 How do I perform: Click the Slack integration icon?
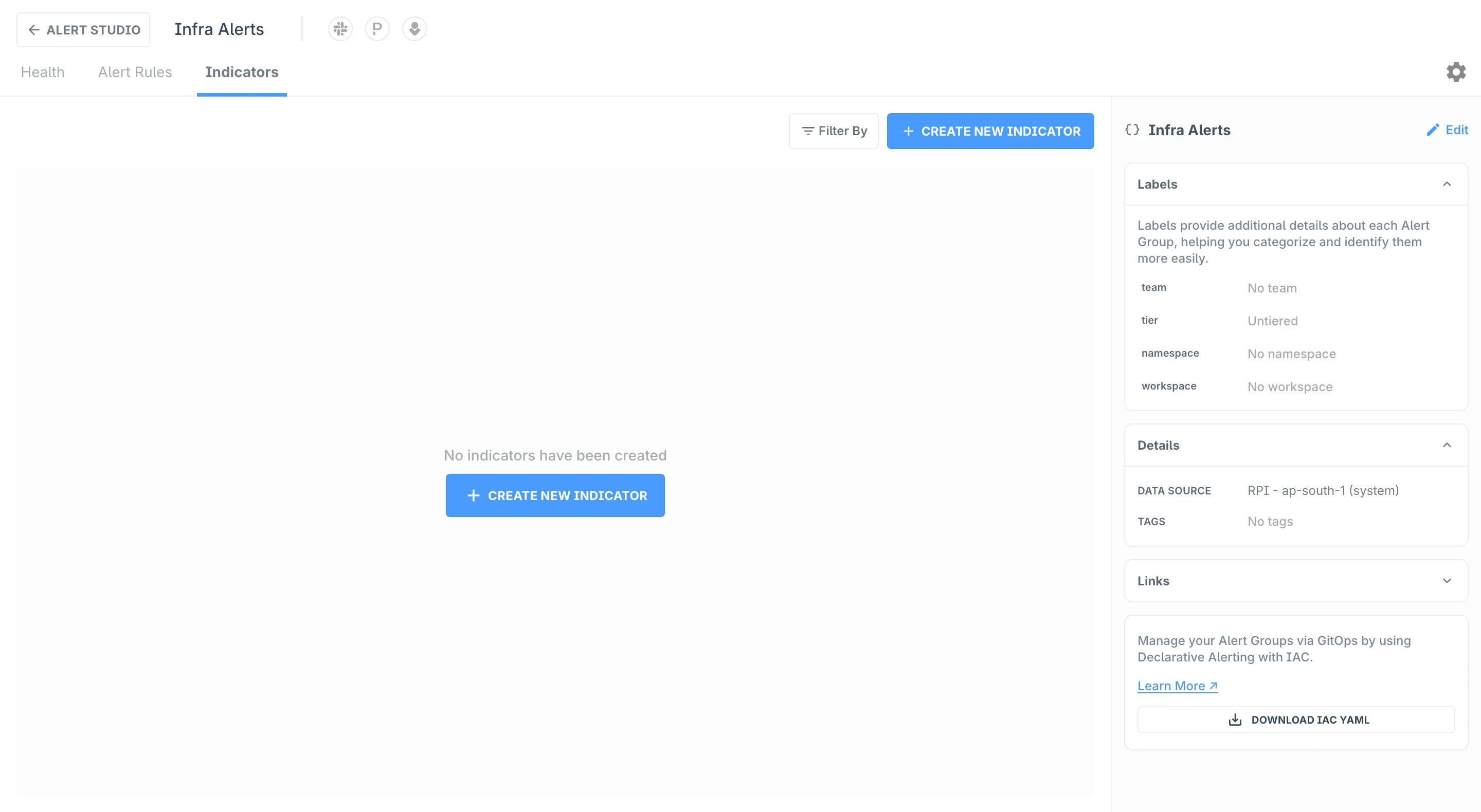[340, 29]
